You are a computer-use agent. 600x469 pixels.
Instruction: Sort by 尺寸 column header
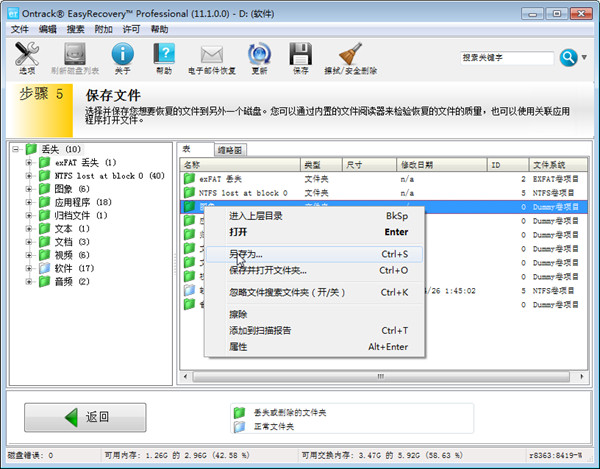coord(369,165)
